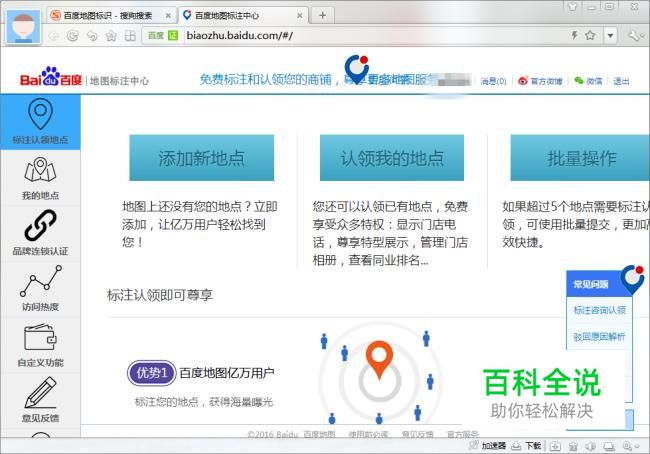The image size is (650, 454).
Task: Click 官方服务 footer link
Action: pyautogui.click(x=463, y=434)
